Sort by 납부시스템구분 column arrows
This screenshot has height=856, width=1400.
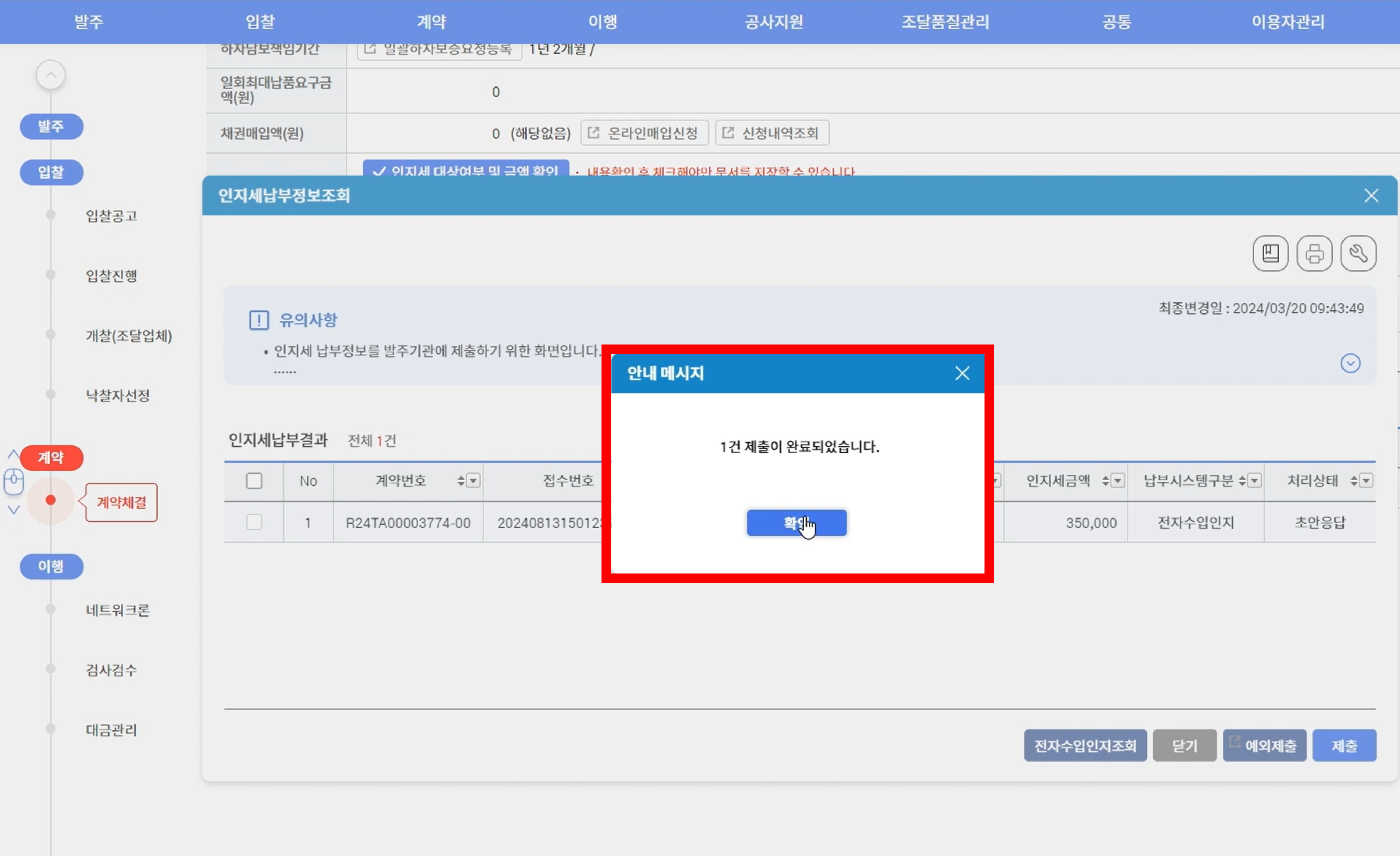(1242, 481)
